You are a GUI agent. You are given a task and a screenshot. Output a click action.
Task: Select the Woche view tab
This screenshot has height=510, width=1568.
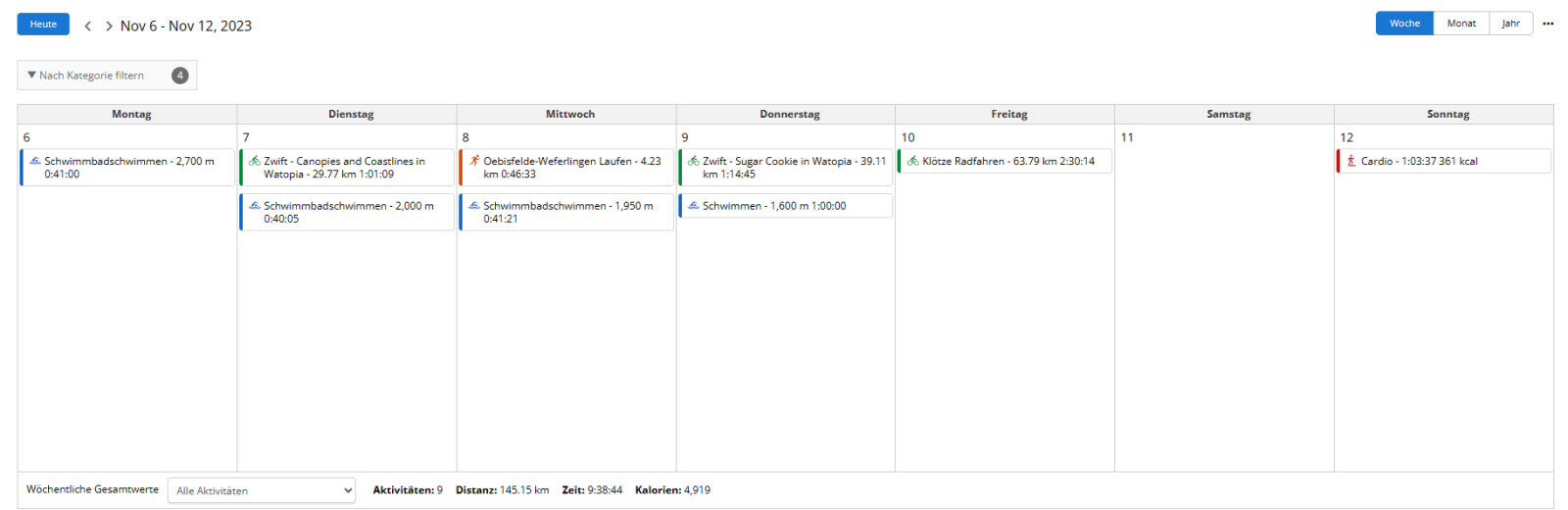1404,24
